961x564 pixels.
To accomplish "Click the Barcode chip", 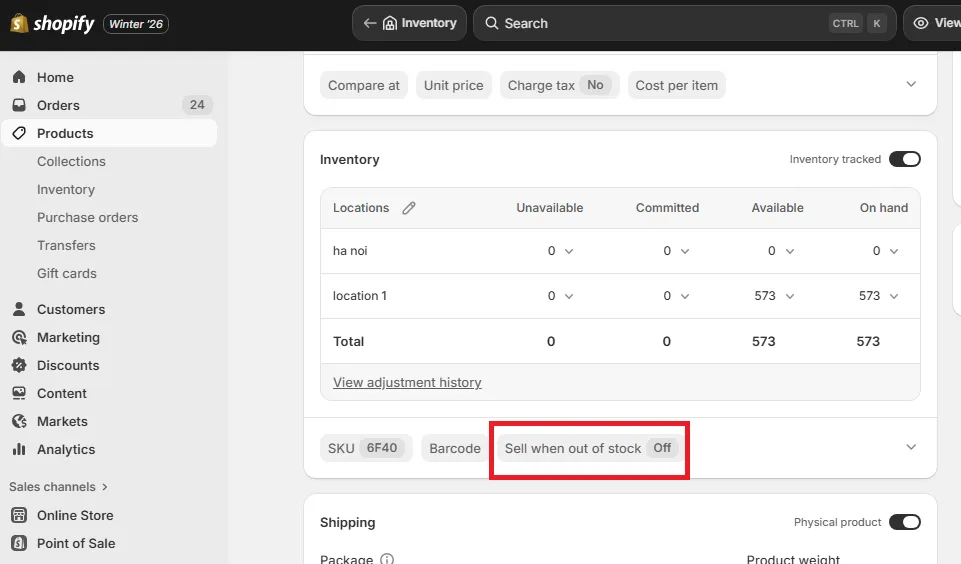I will [x=455, y=448].
